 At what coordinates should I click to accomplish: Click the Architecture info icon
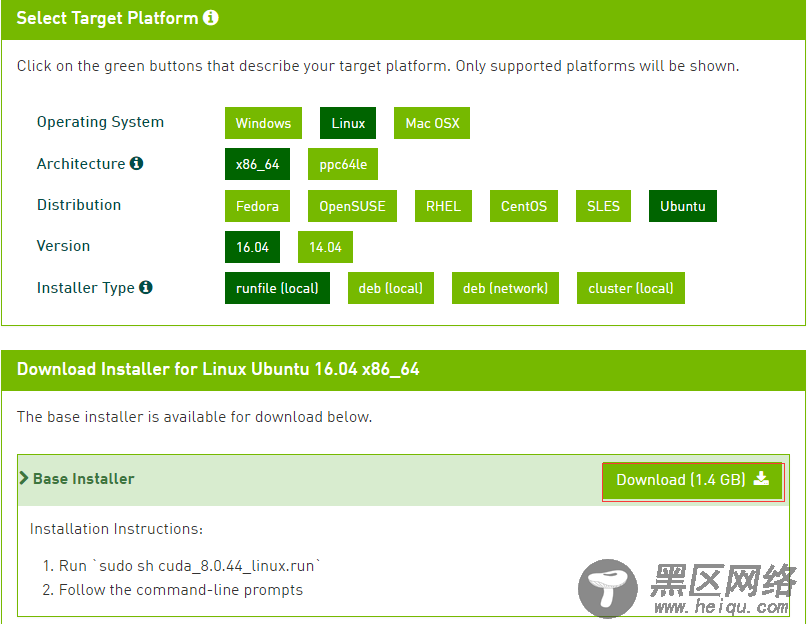(x=136, y=163)
